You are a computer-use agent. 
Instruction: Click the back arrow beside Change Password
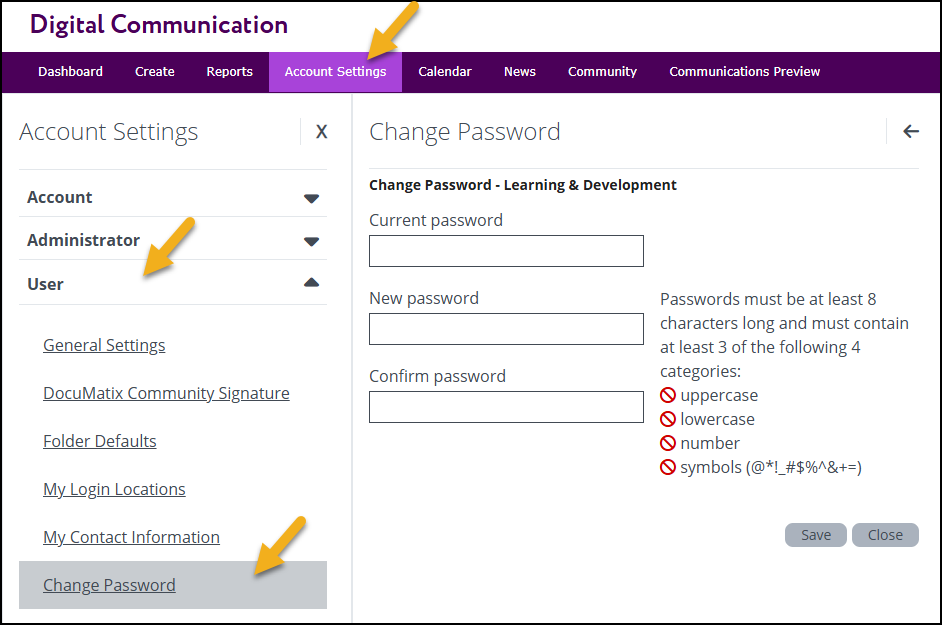(911, 132)
